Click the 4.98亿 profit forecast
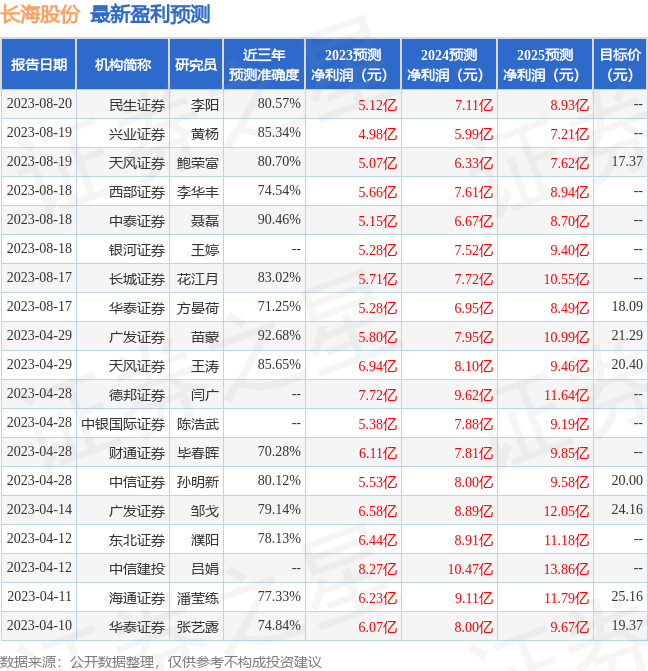 (x=378, y=134)
